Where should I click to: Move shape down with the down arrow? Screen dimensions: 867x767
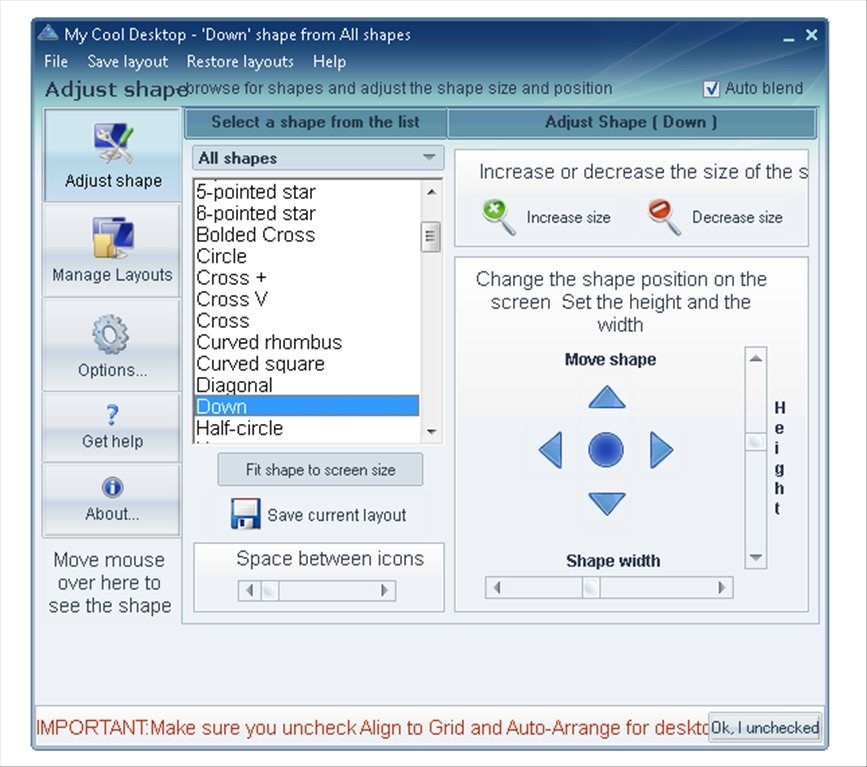[607, 503]
